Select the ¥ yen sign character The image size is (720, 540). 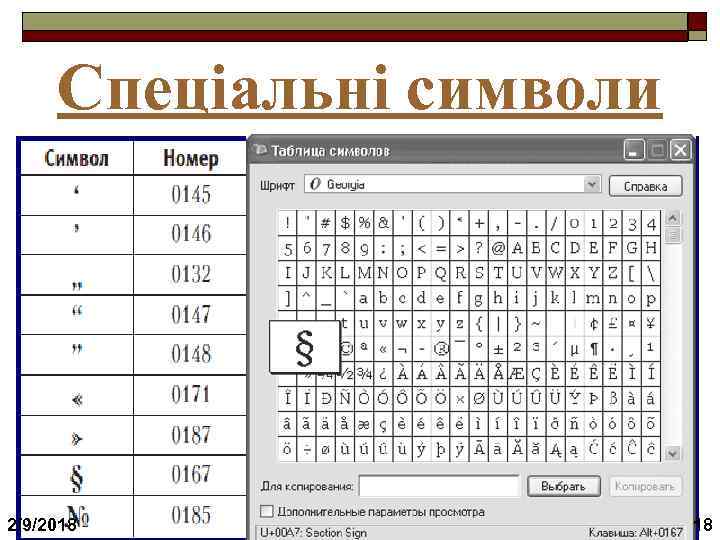[651, 323]
